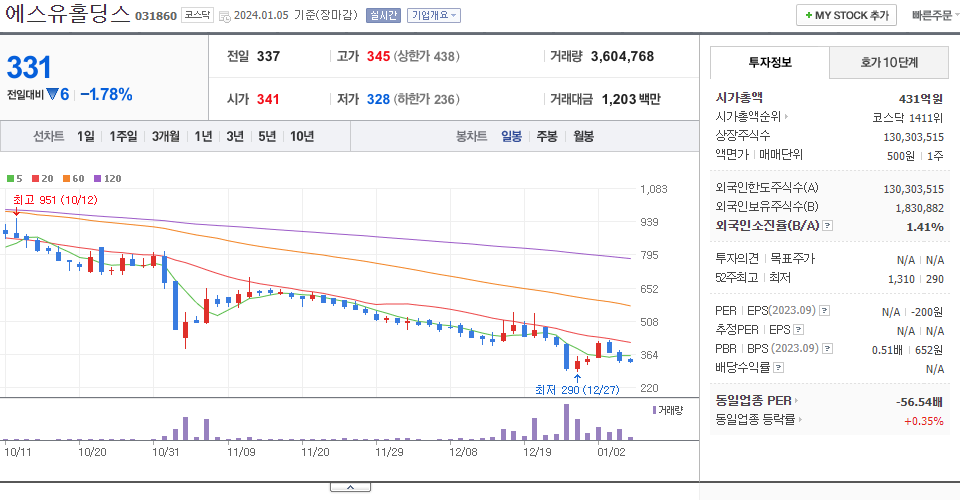Image resolution: width=960 pixels, height=500 pixels.
Task: Select the 주봉 candlestick chart
Action: (547, 136)
